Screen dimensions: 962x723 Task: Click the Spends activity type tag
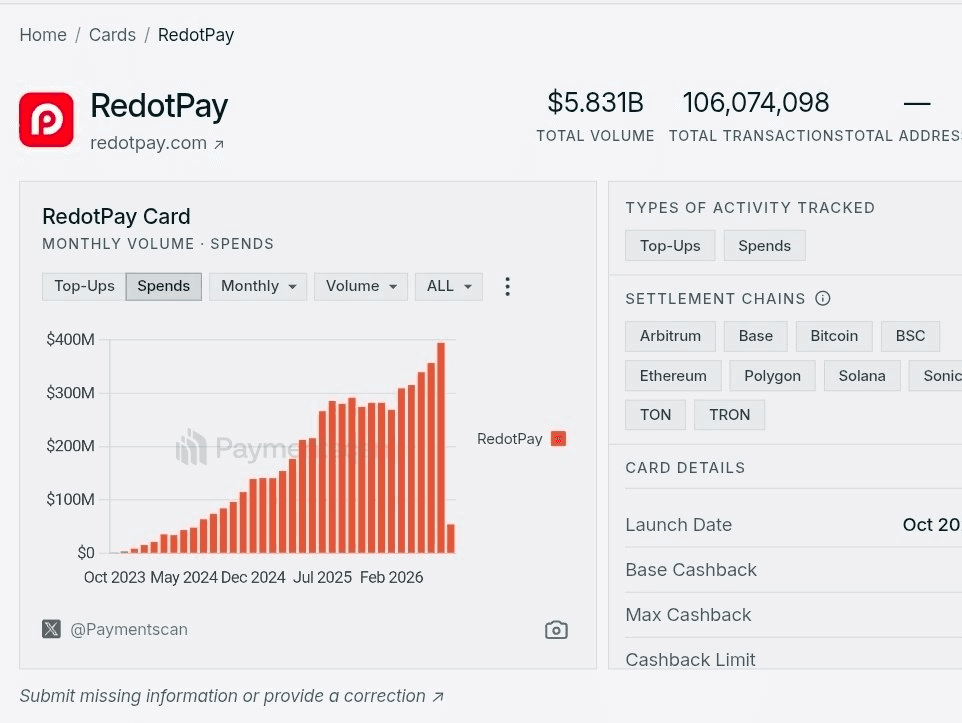click(764, 246)
